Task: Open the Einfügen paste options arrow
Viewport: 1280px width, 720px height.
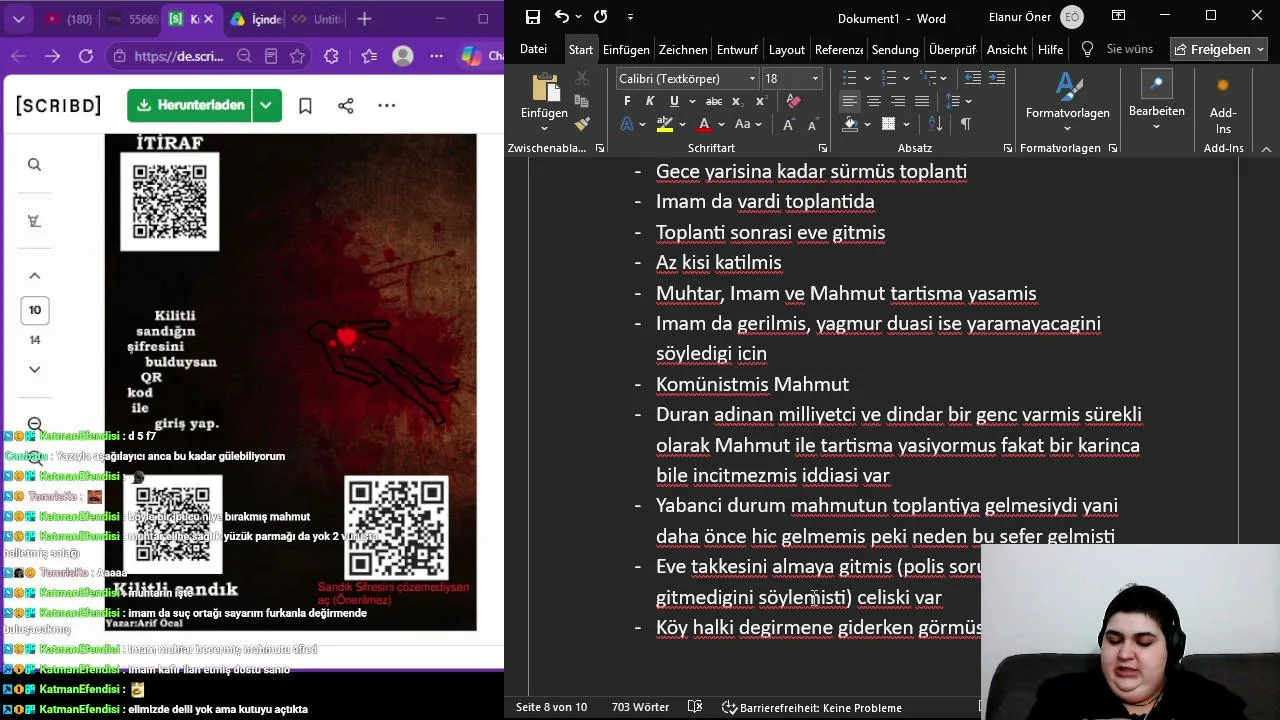Action: [x=544, y=127]
